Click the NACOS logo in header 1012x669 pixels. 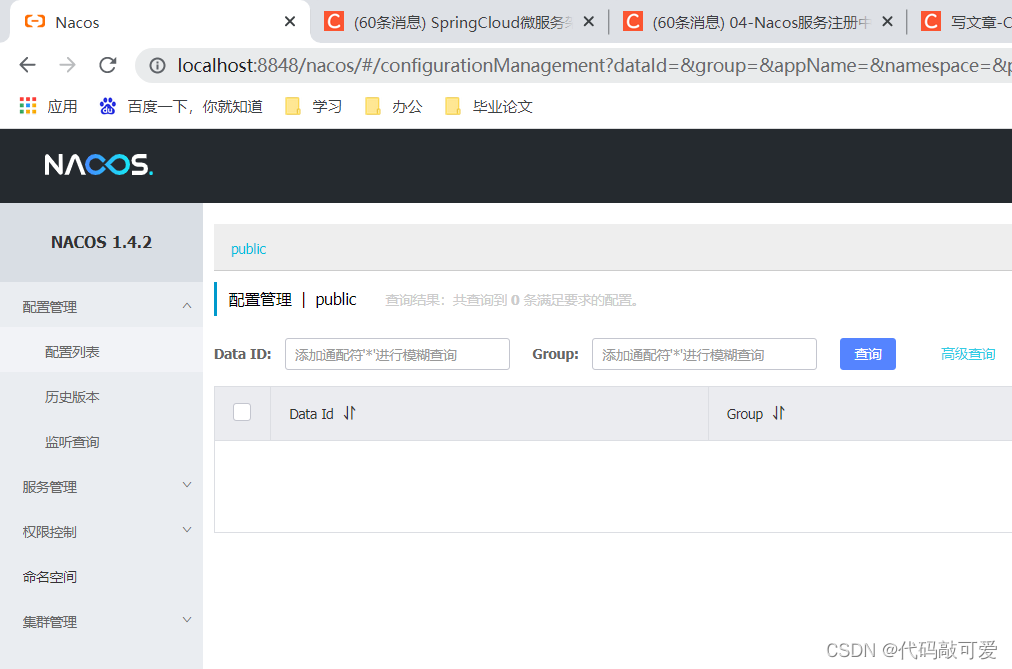[98, 165]
